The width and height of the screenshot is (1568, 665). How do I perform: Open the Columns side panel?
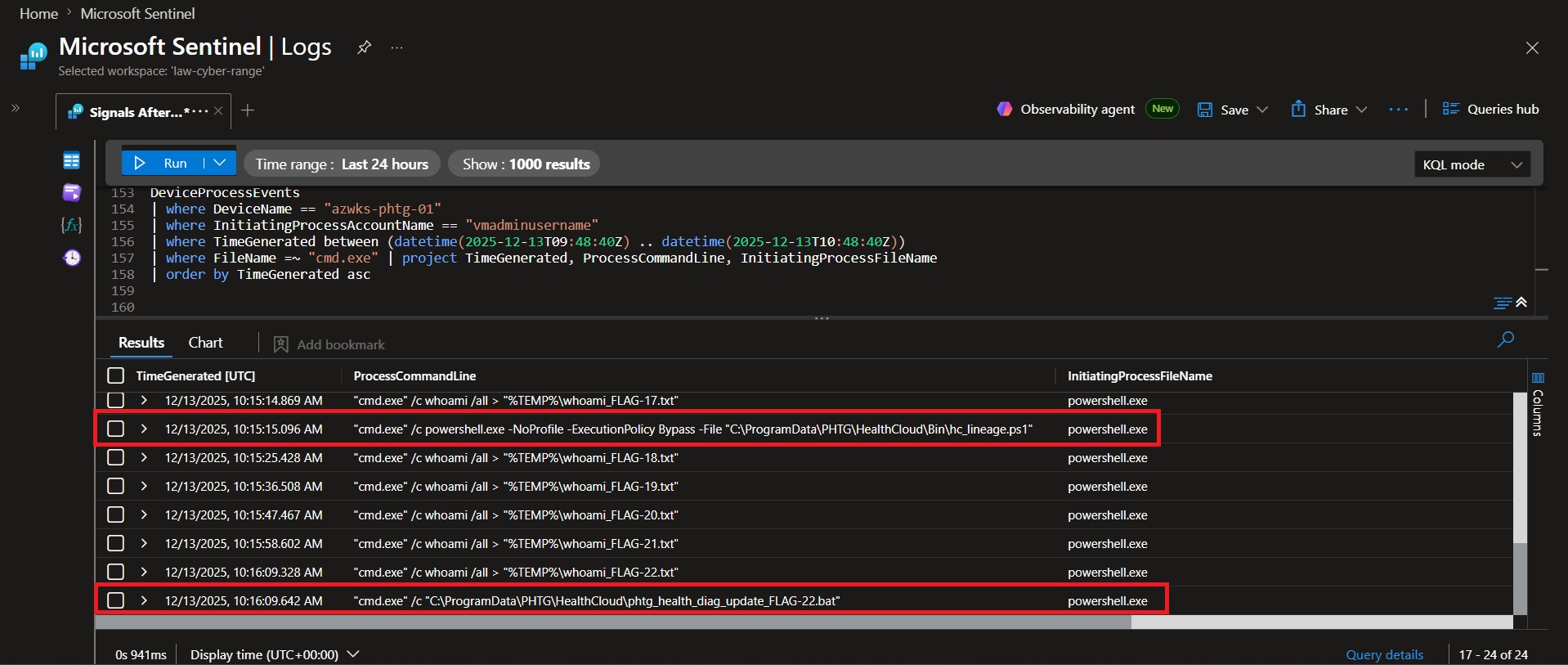(x=1538, y=406)
